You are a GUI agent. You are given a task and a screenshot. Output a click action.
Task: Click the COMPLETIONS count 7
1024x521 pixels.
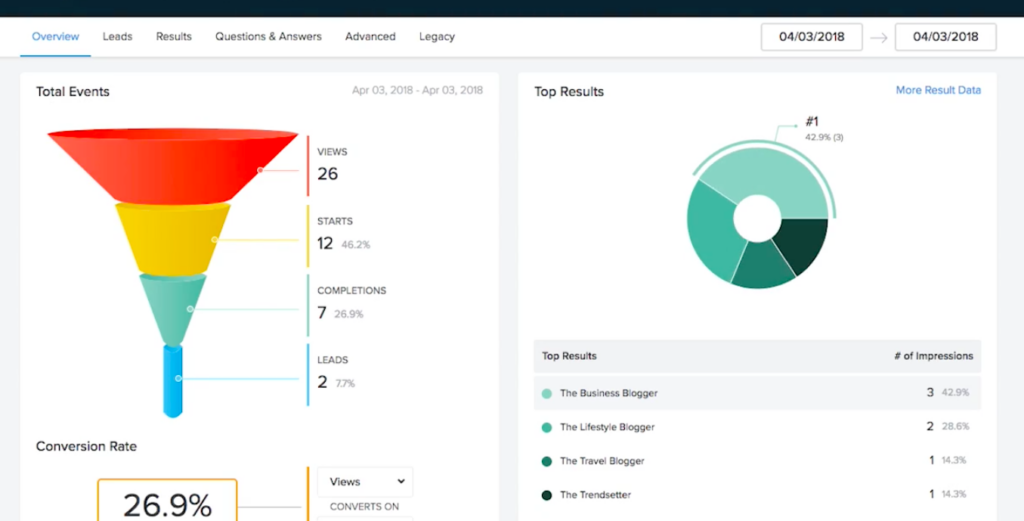tap(322, 313)
